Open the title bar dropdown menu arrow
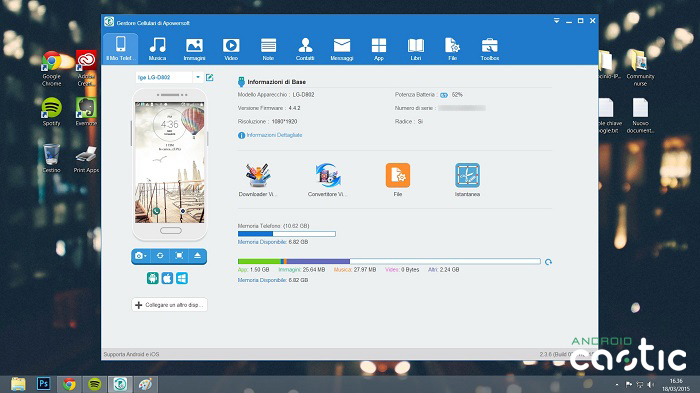The image size is (700, 393). [556, 21]
